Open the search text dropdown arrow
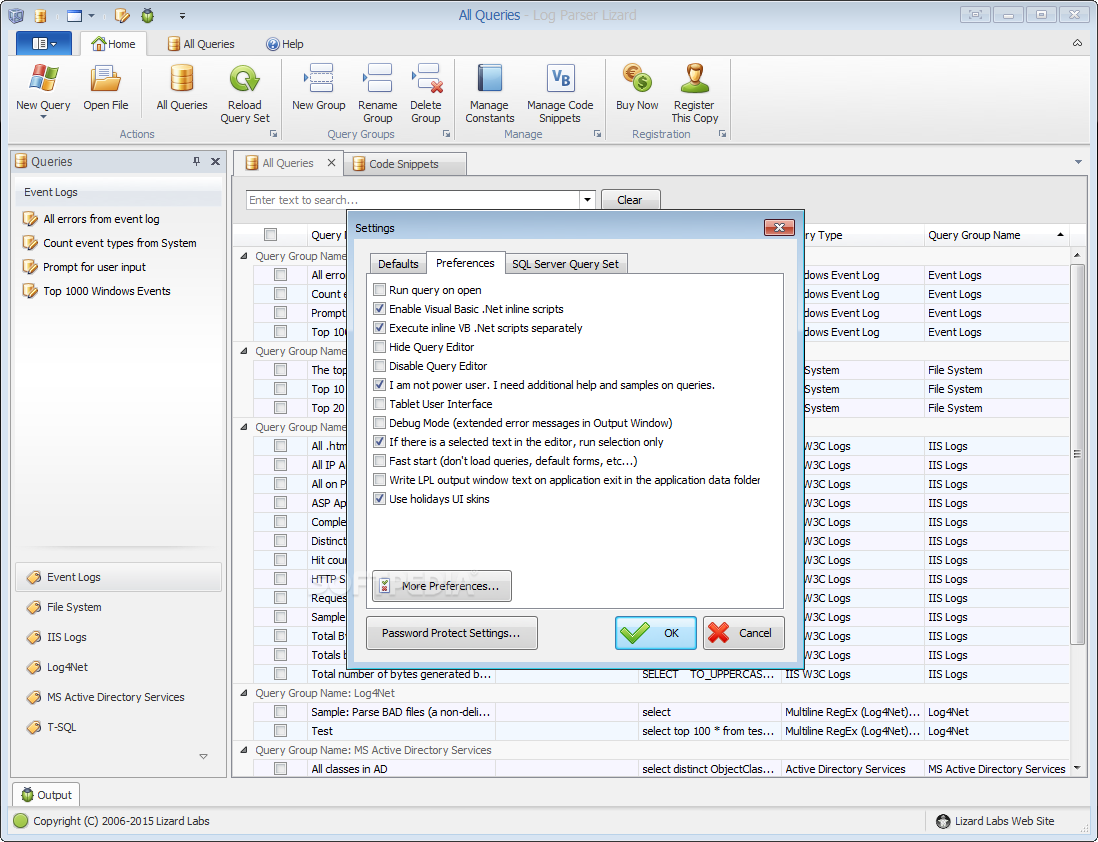 click(588, 200)
